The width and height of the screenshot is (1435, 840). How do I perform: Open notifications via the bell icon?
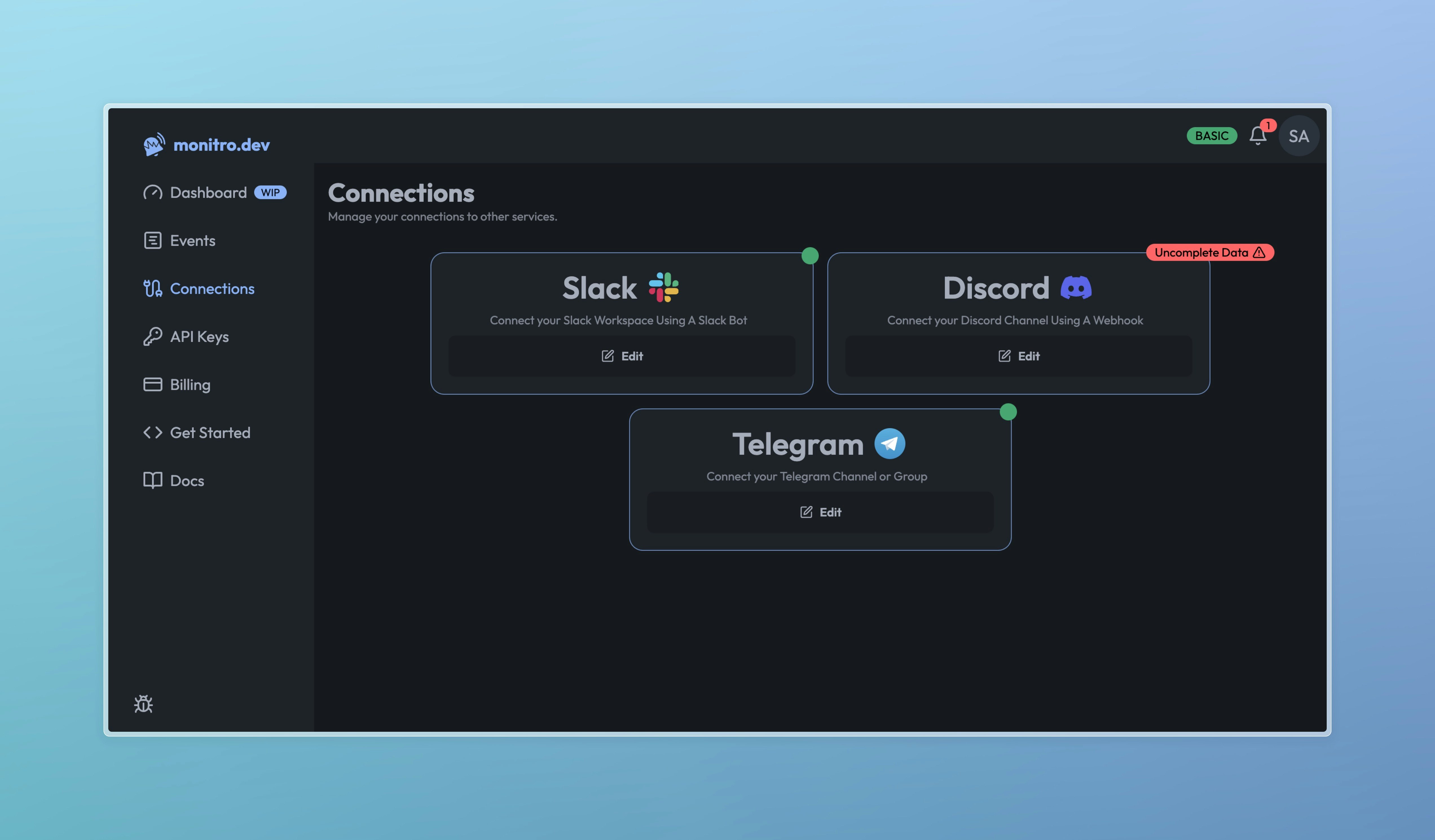coord(1258,136)
